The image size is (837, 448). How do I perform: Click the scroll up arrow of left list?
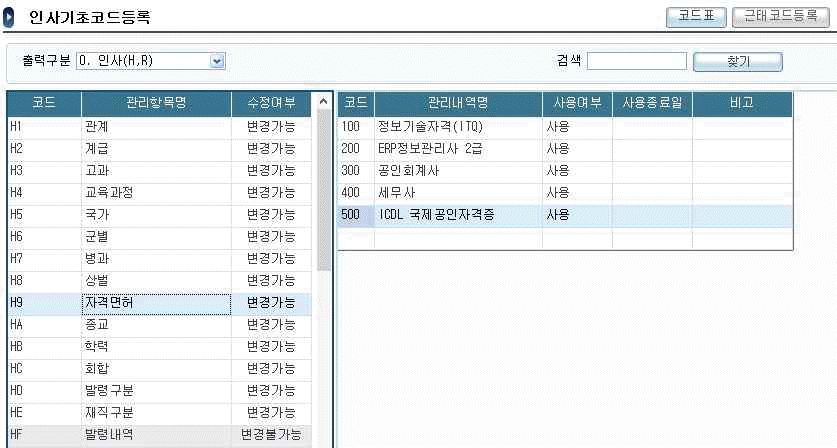click(x=322, y=101)
